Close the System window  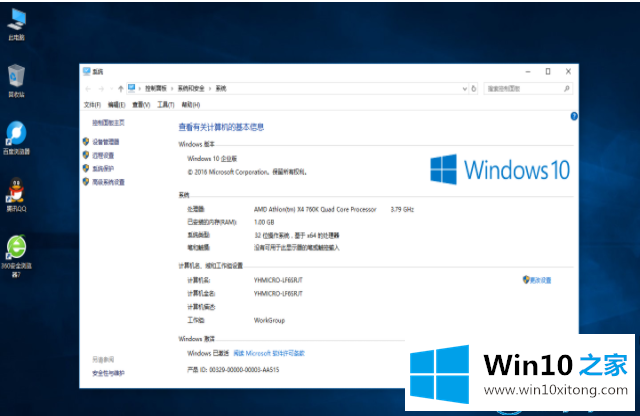pyautogui.click(x=568, y=71)
